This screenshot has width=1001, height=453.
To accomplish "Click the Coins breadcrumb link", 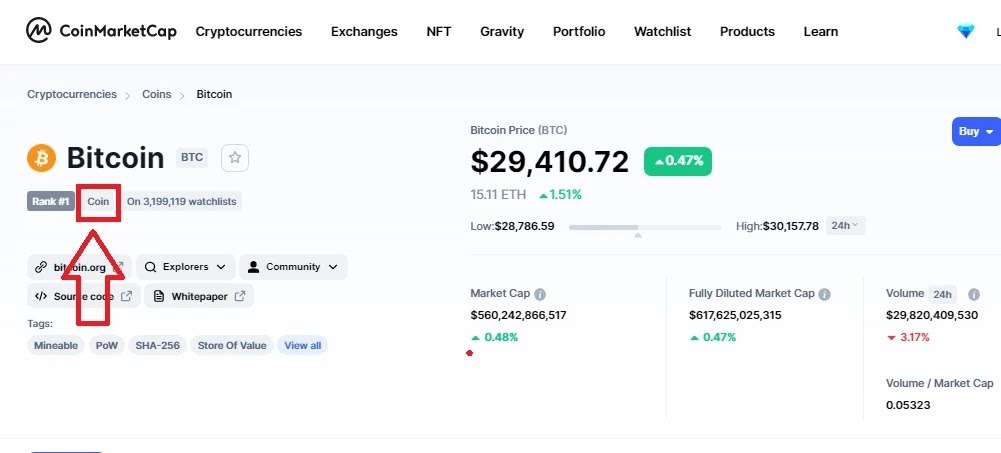I will click(157, 94).
